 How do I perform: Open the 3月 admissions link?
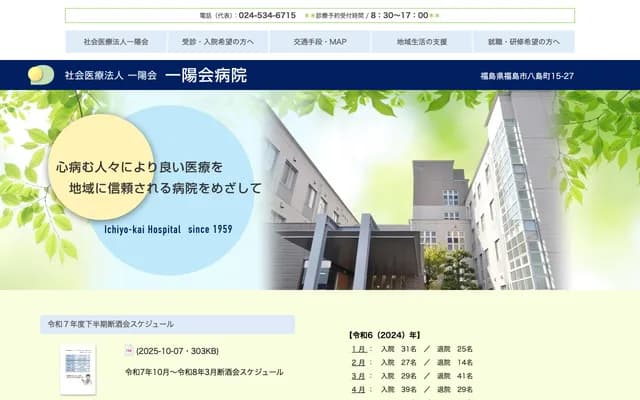(358, 376)
